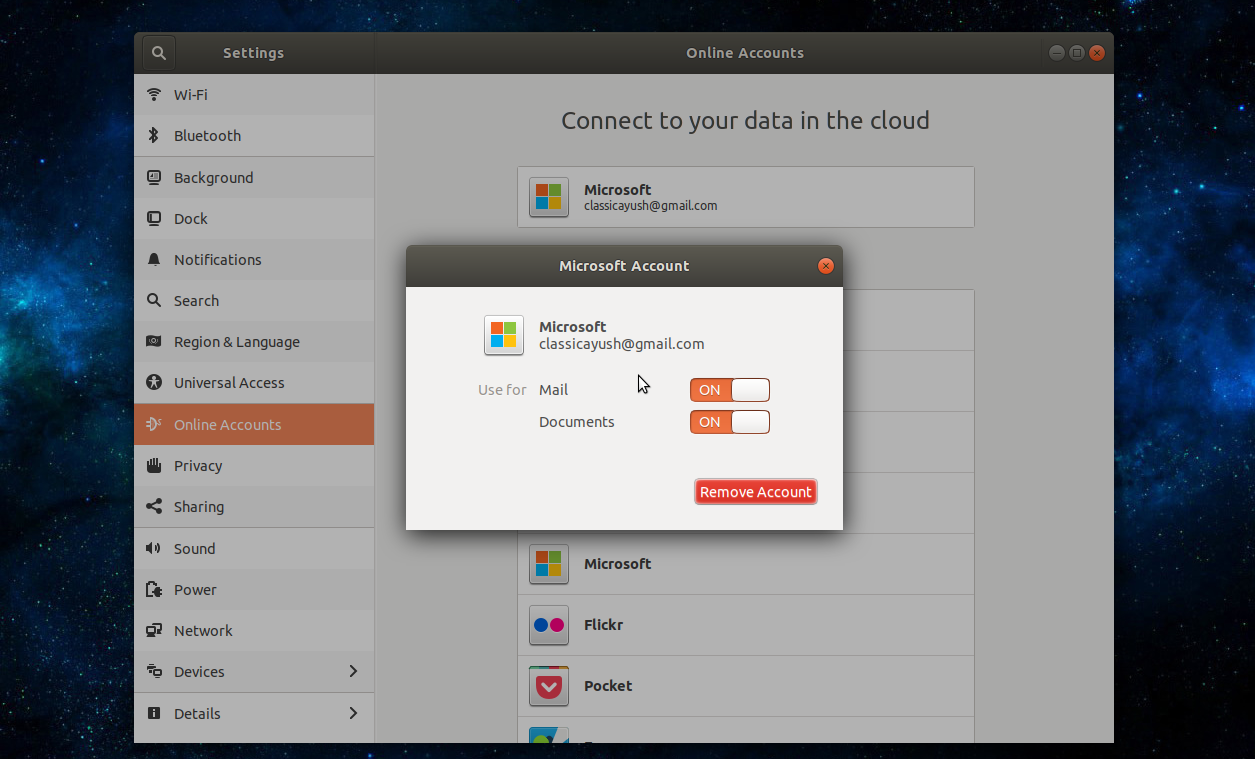Image resolution: width=1255 pixels, height=759 pixels.
Task: Open Dock settings
Action: tap(254, 218)
